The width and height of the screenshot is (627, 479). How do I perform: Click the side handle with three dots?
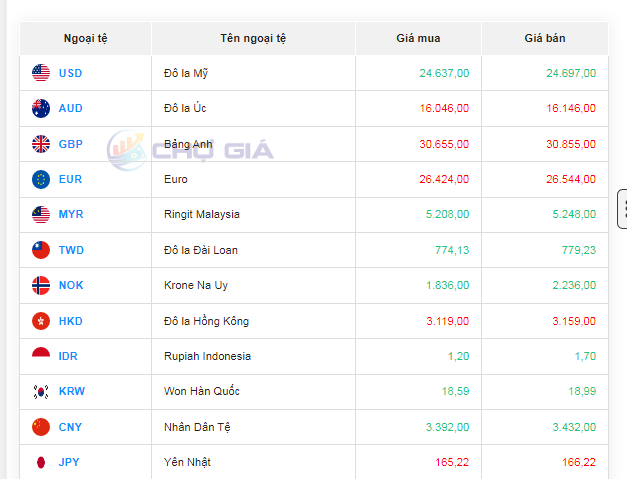click(623, 208)
